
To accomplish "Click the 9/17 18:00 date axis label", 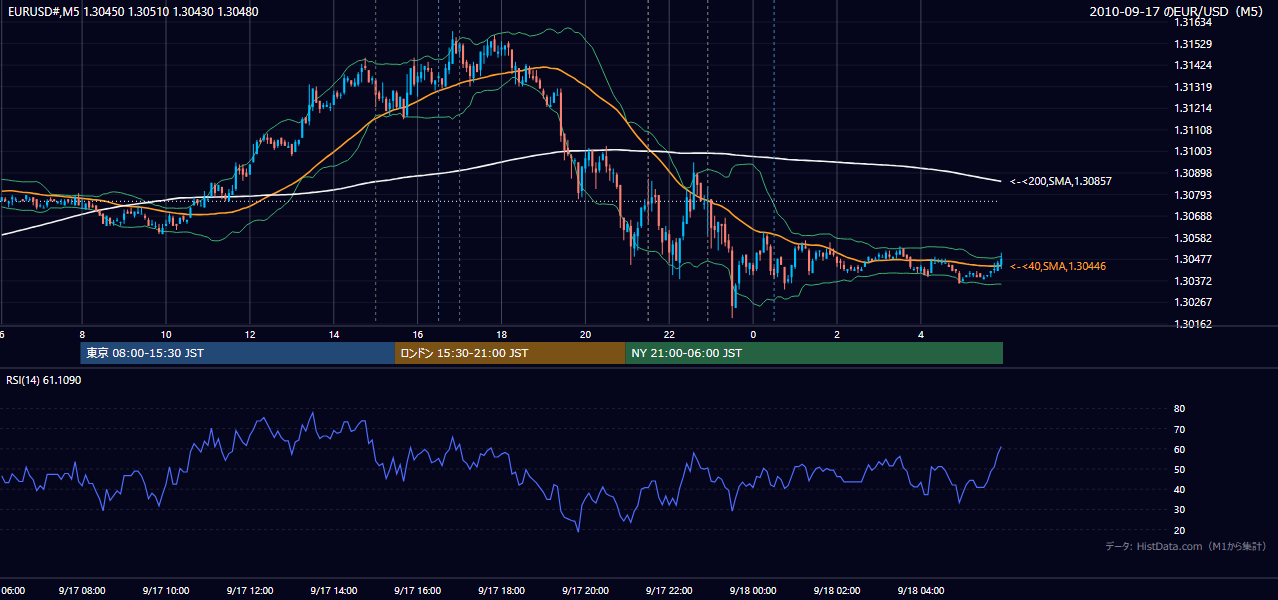I will click(500, 590).
